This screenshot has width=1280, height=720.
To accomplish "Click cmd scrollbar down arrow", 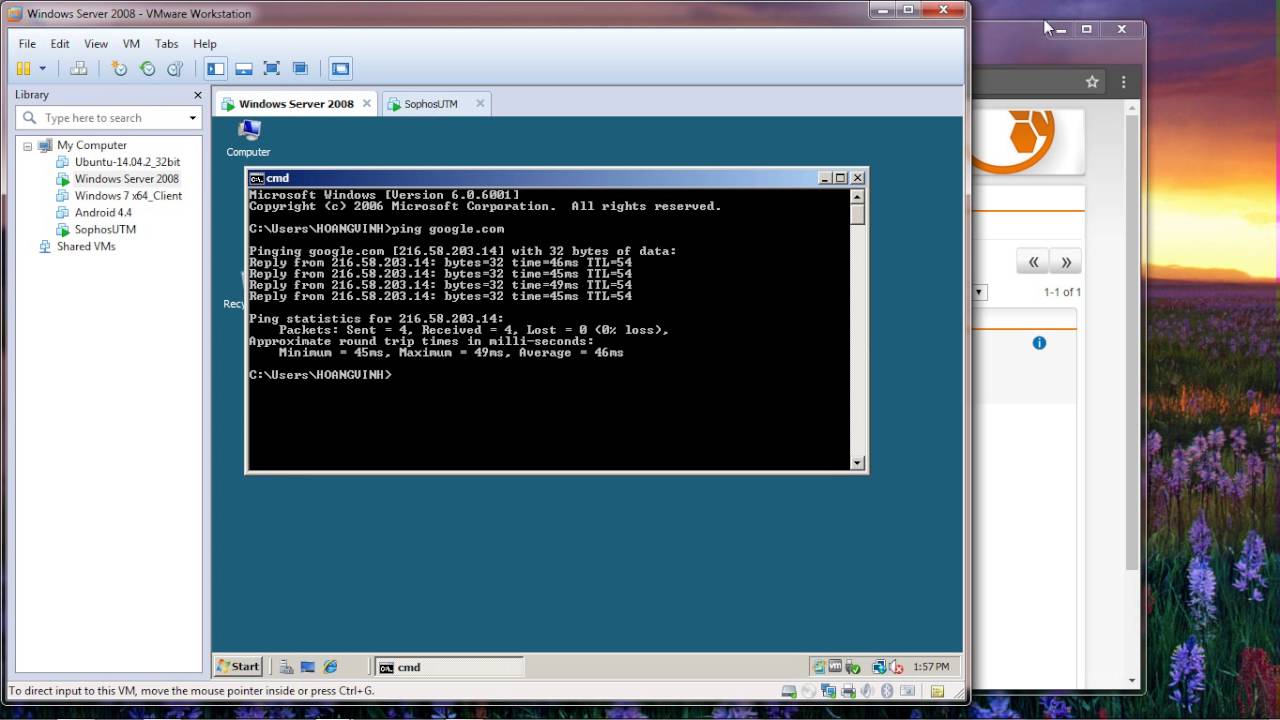I will pyautogui.click(x=858, y=462).
